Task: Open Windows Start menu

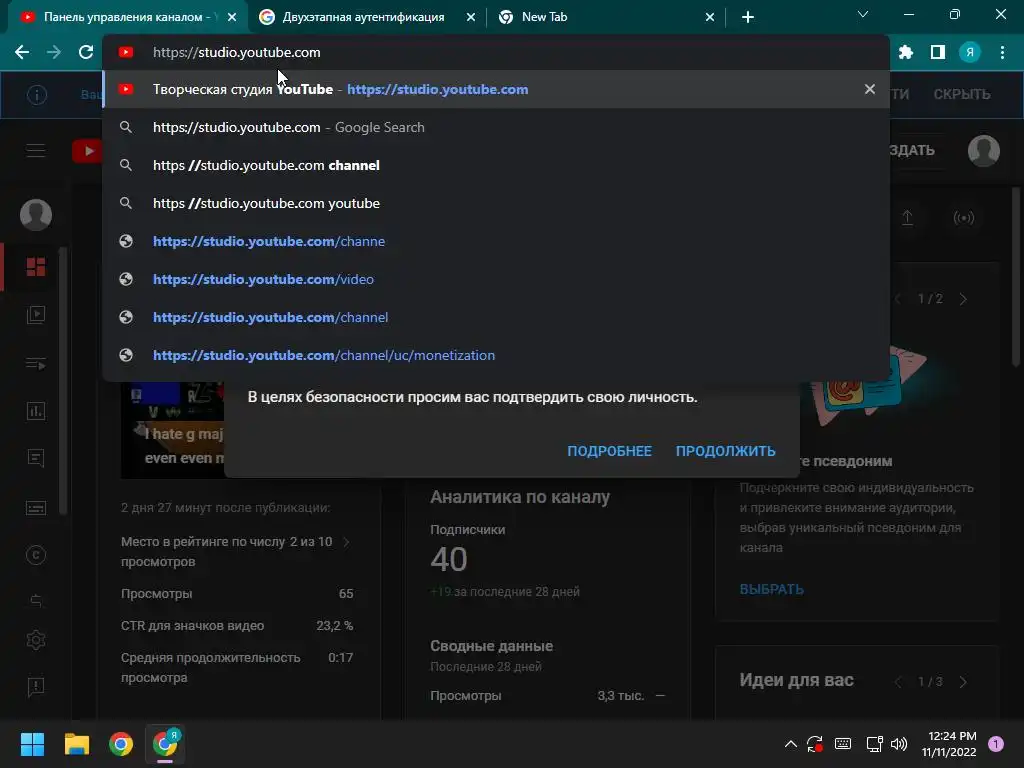Action: coord(32,744)
